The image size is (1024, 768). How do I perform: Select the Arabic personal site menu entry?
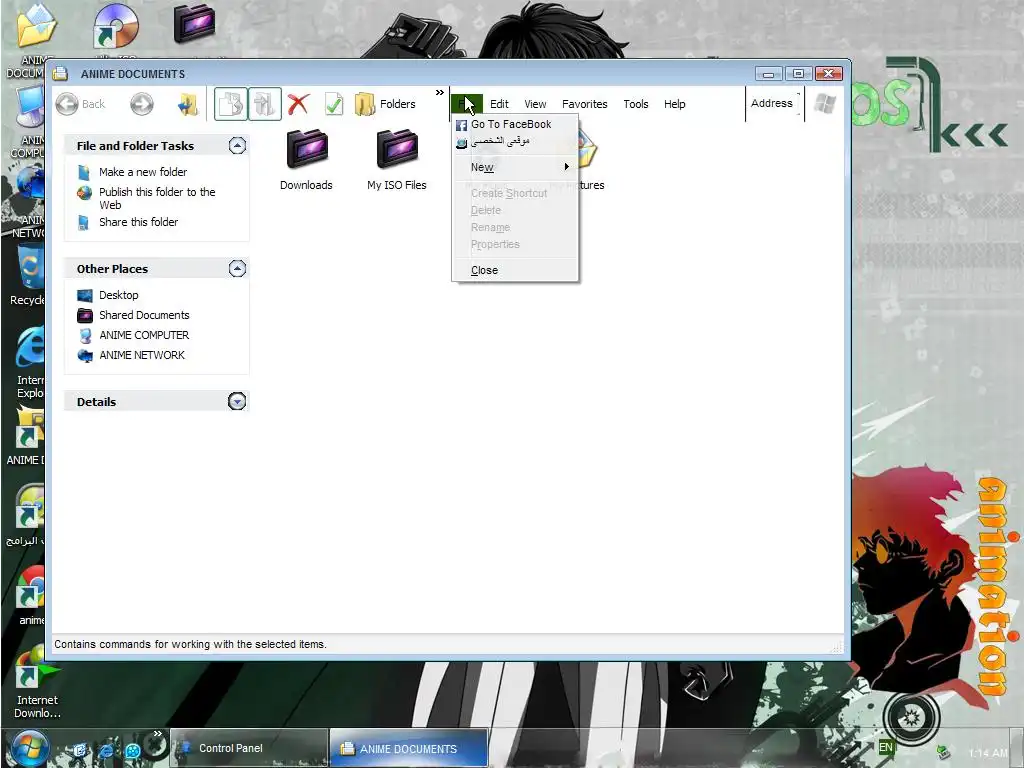click(x=515, y=141)
